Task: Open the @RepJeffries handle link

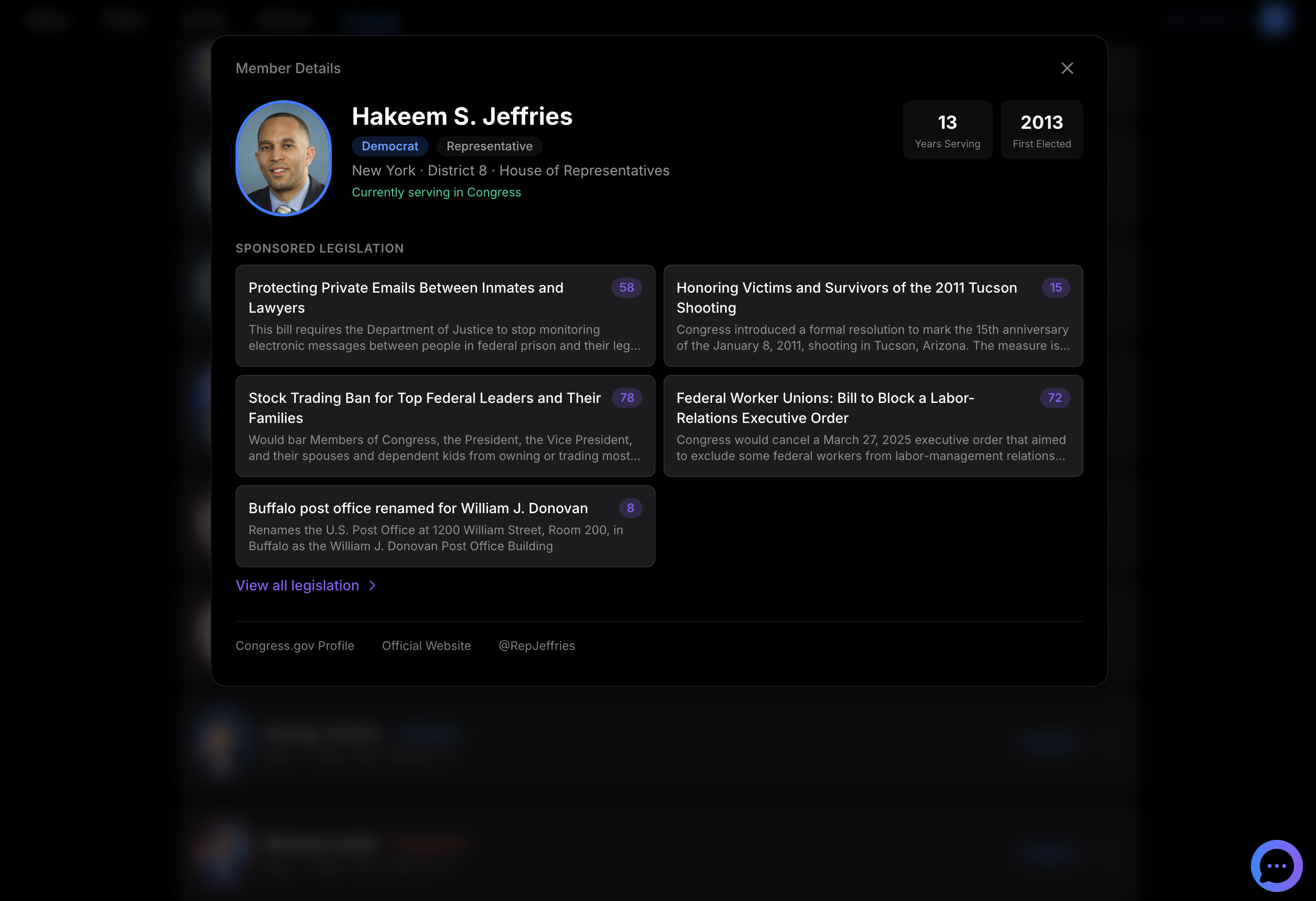Action: click(x=537, y=645)
